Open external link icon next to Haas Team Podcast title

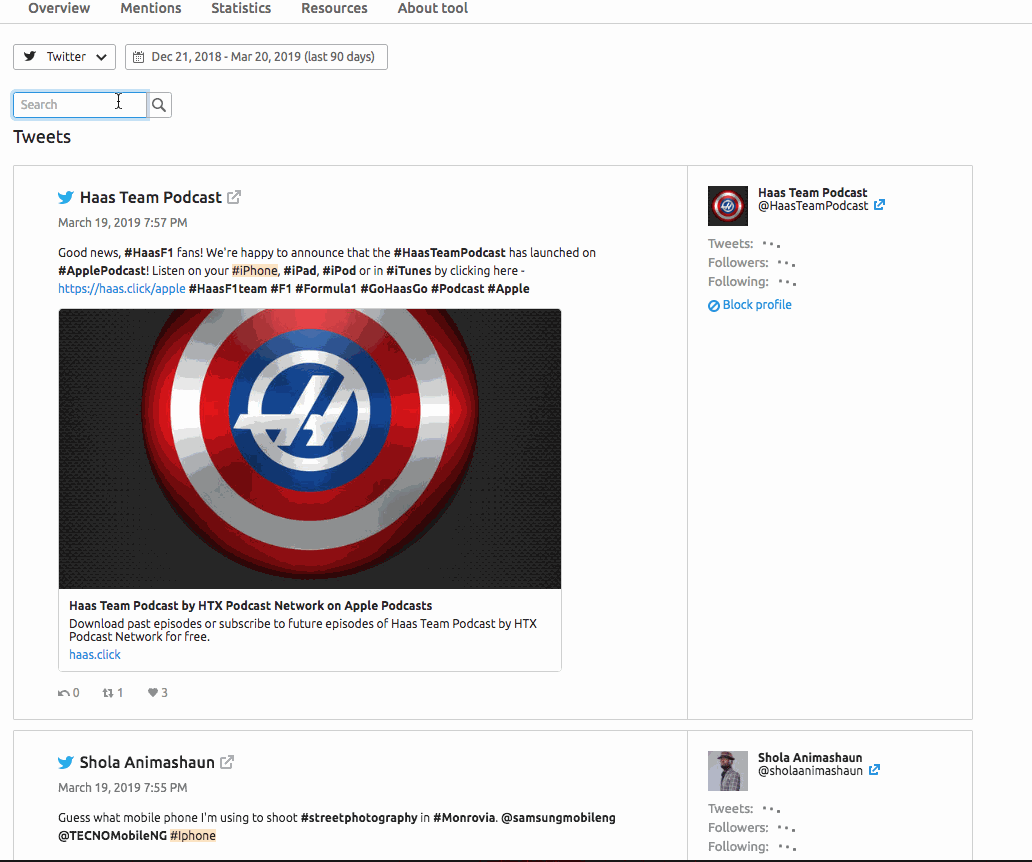pos(234,197)
